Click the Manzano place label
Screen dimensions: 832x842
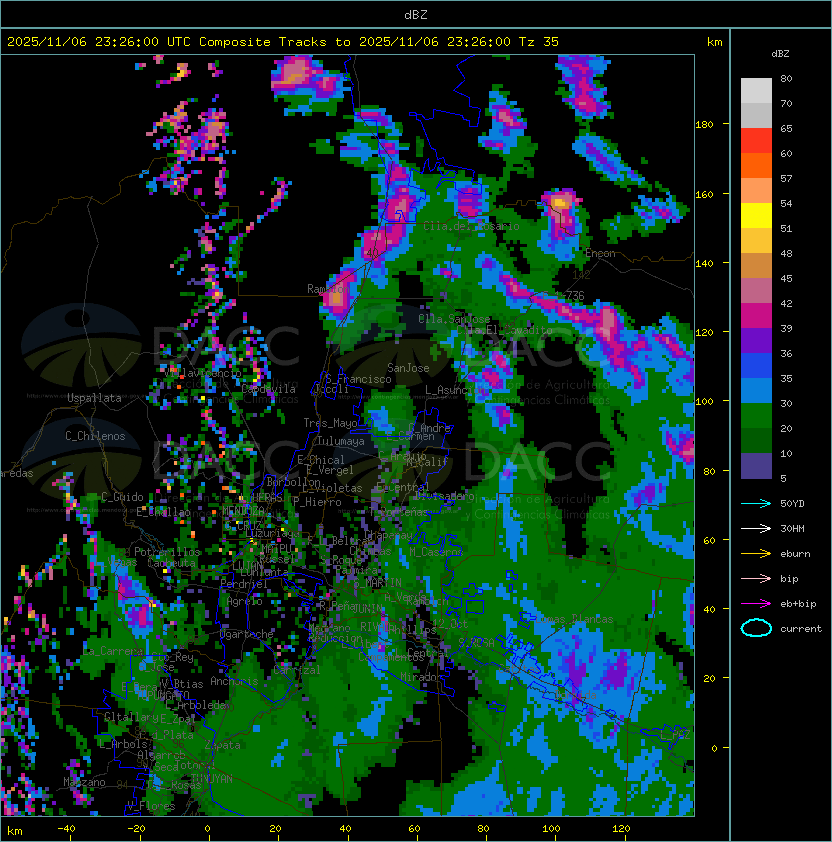pos(84,782)
